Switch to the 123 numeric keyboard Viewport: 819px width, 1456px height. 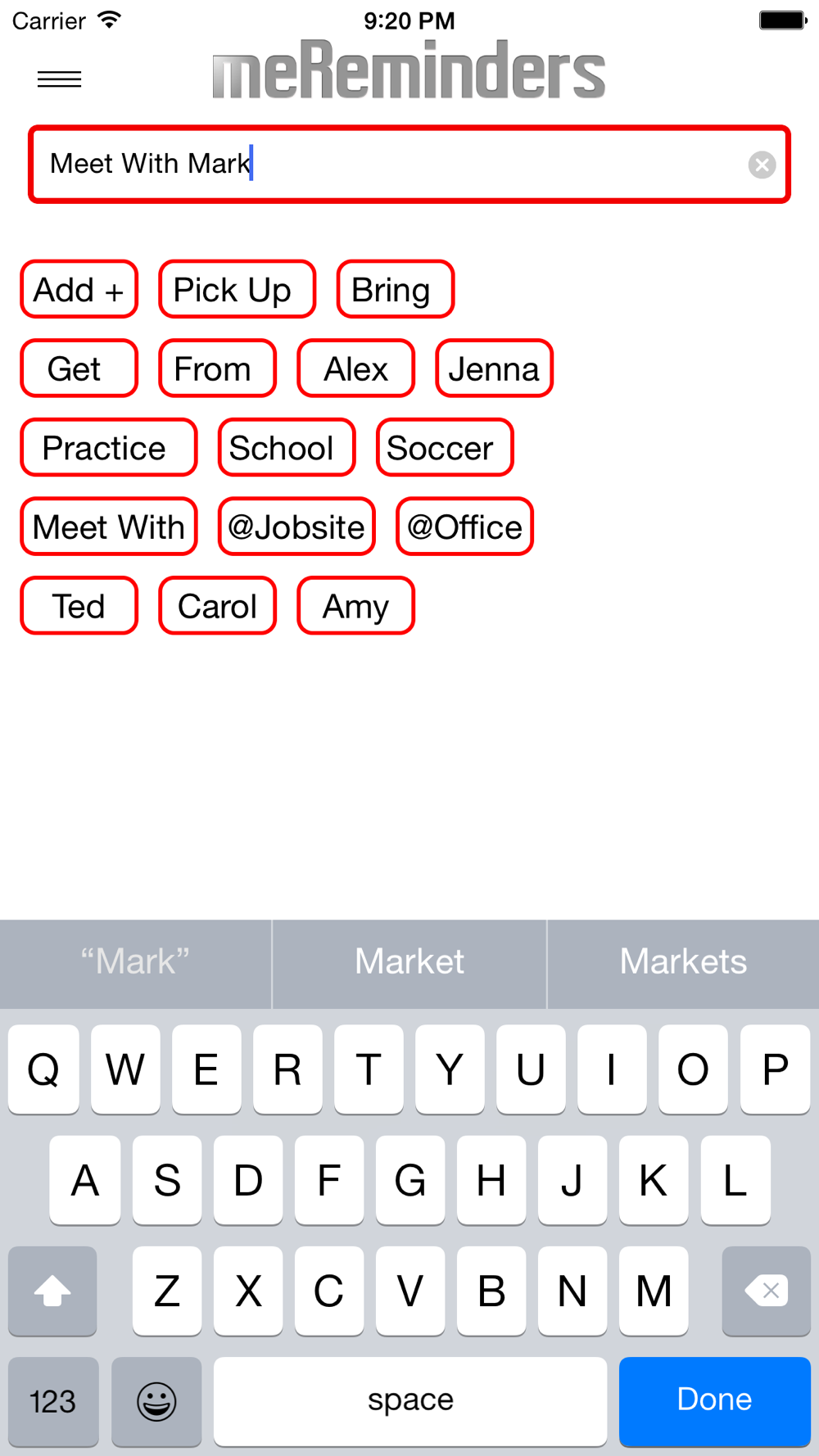pyautogui.click(x=53, y=1401)
